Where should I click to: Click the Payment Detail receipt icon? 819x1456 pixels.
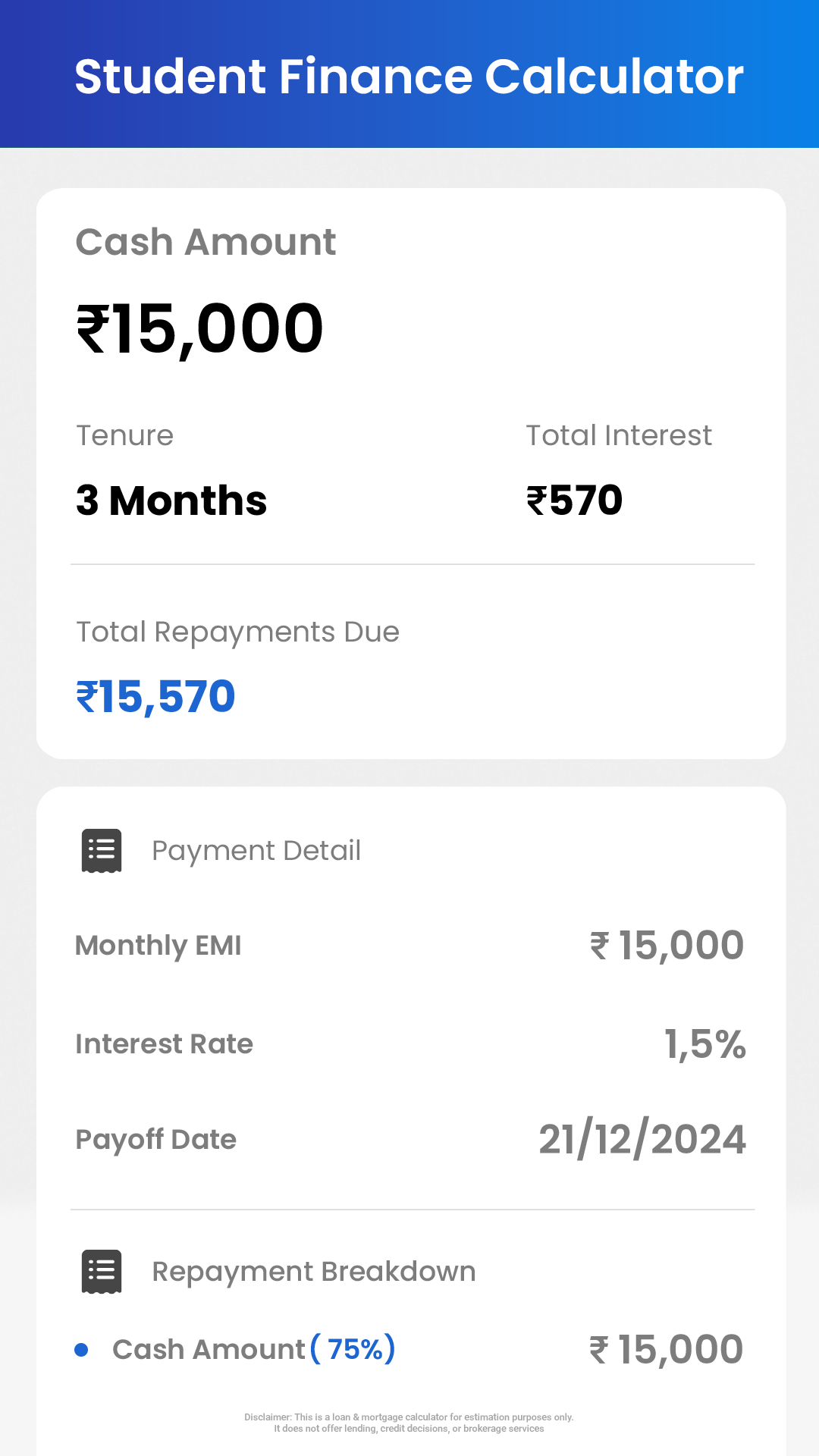click(x=102, y=850)
